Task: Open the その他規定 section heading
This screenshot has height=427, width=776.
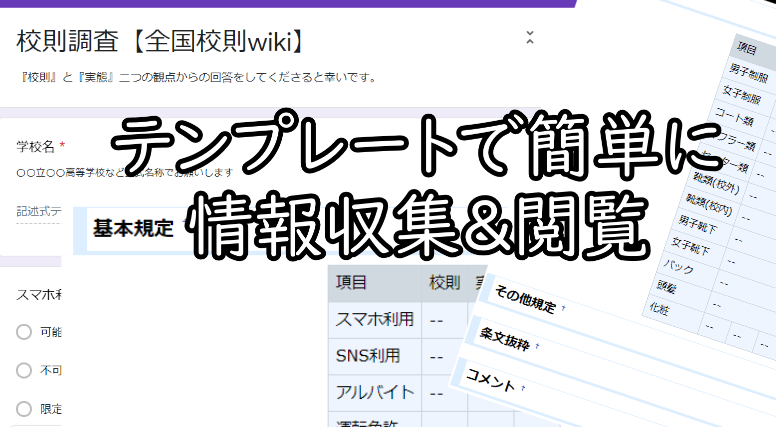Action: 525,303
